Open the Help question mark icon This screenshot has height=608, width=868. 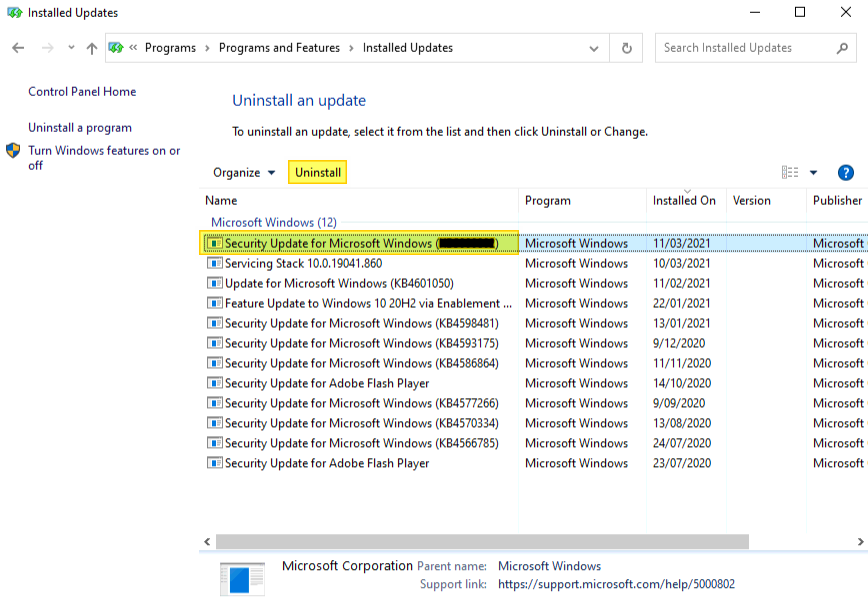click(x=845, y=173)
